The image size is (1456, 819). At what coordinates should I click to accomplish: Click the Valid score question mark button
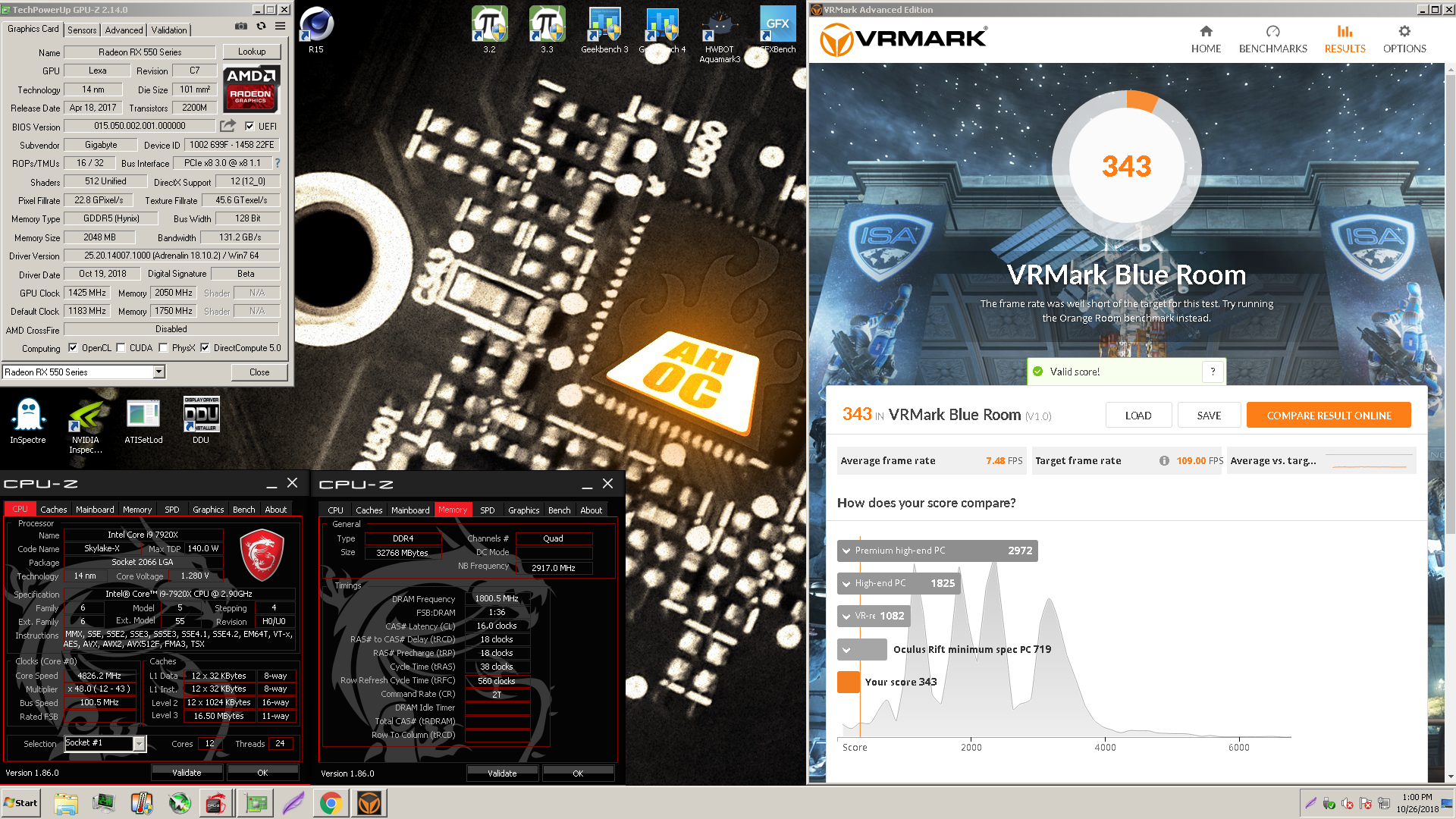[1213, 372]
